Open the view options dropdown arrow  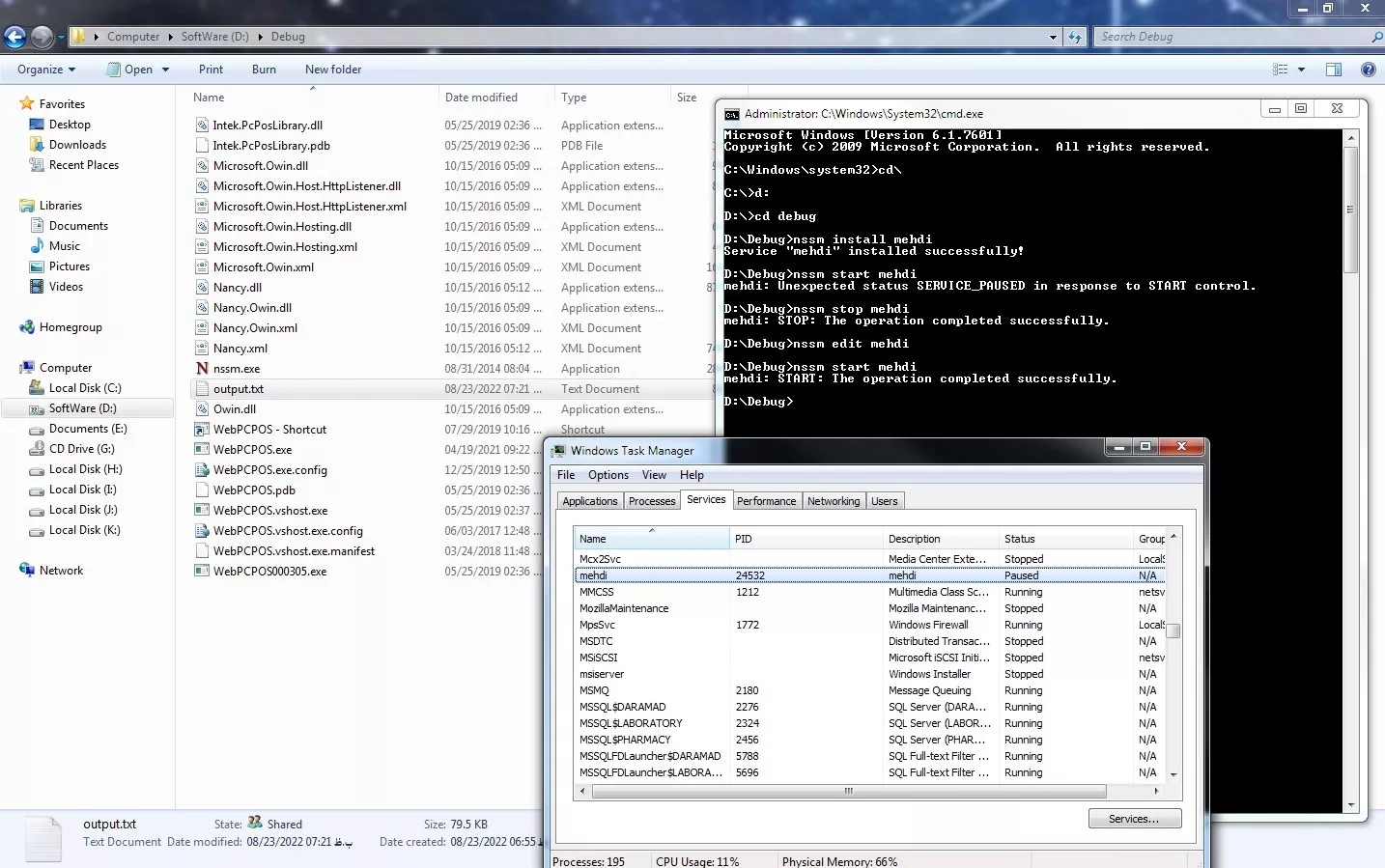click(1301, 70)
